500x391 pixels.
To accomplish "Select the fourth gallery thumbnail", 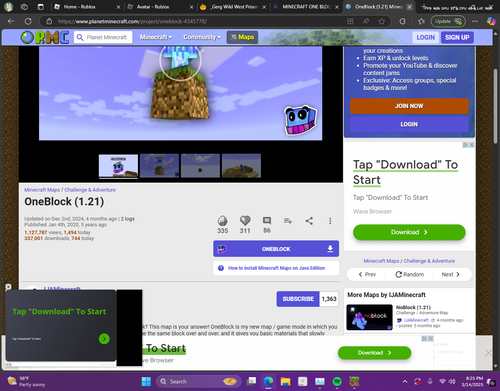I will tap(241, 166).
